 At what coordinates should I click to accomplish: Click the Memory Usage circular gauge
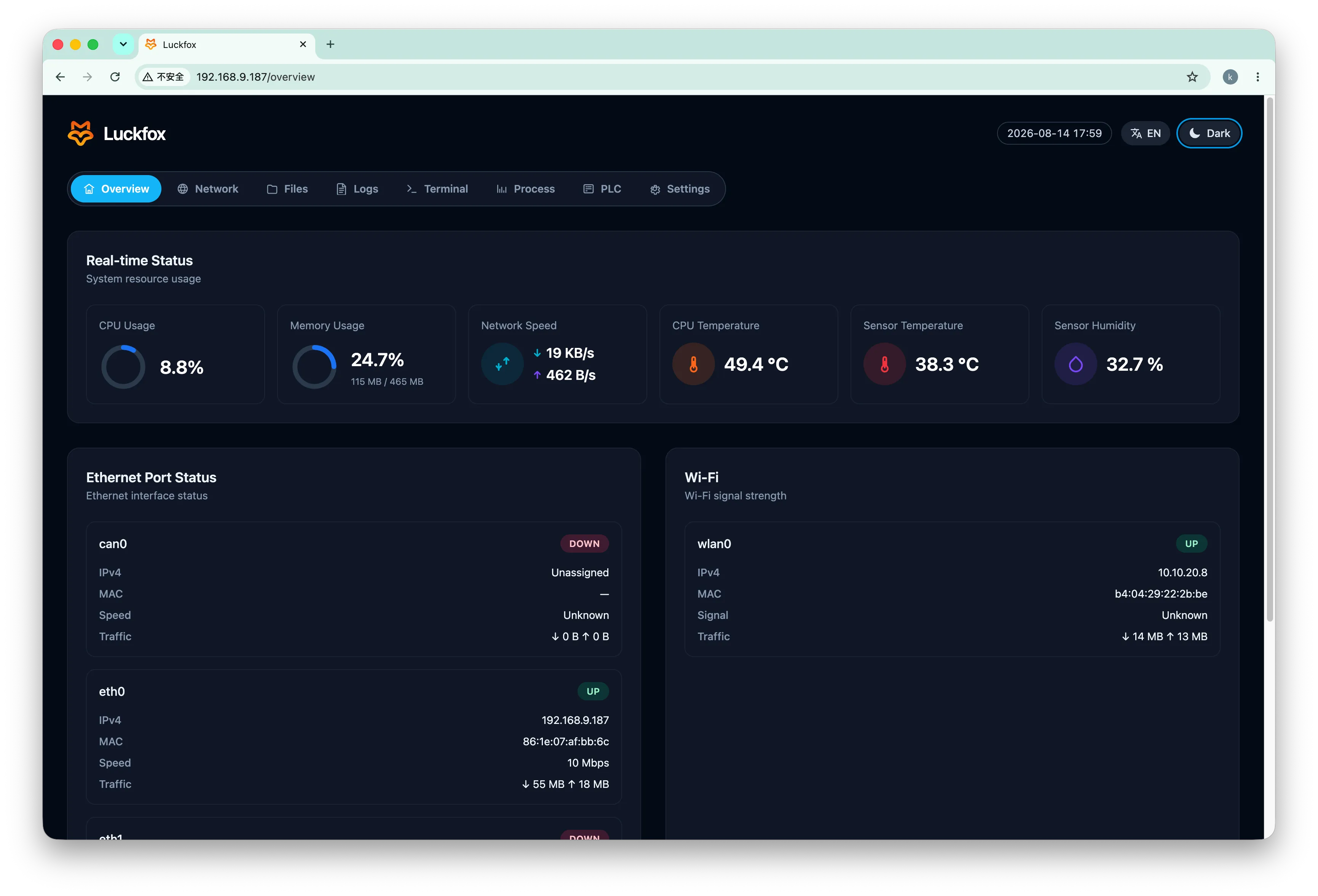(314, 367)
